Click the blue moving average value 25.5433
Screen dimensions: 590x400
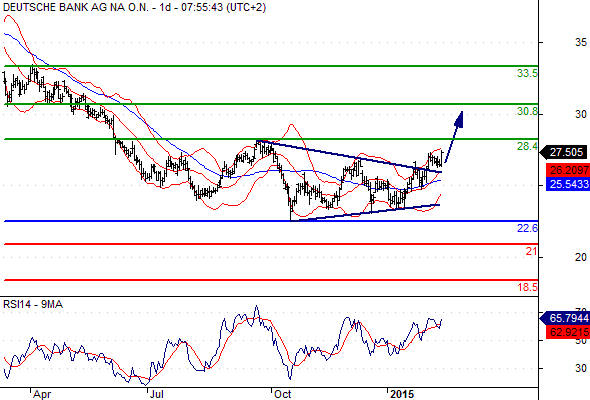coord(568,184)
